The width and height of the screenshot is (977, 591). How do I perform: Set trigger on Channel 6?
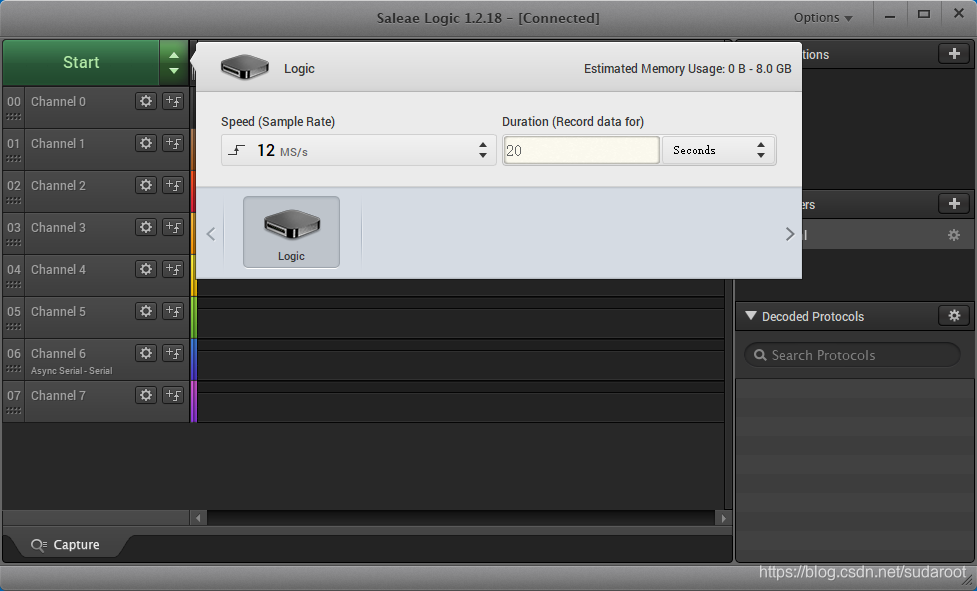173,353
